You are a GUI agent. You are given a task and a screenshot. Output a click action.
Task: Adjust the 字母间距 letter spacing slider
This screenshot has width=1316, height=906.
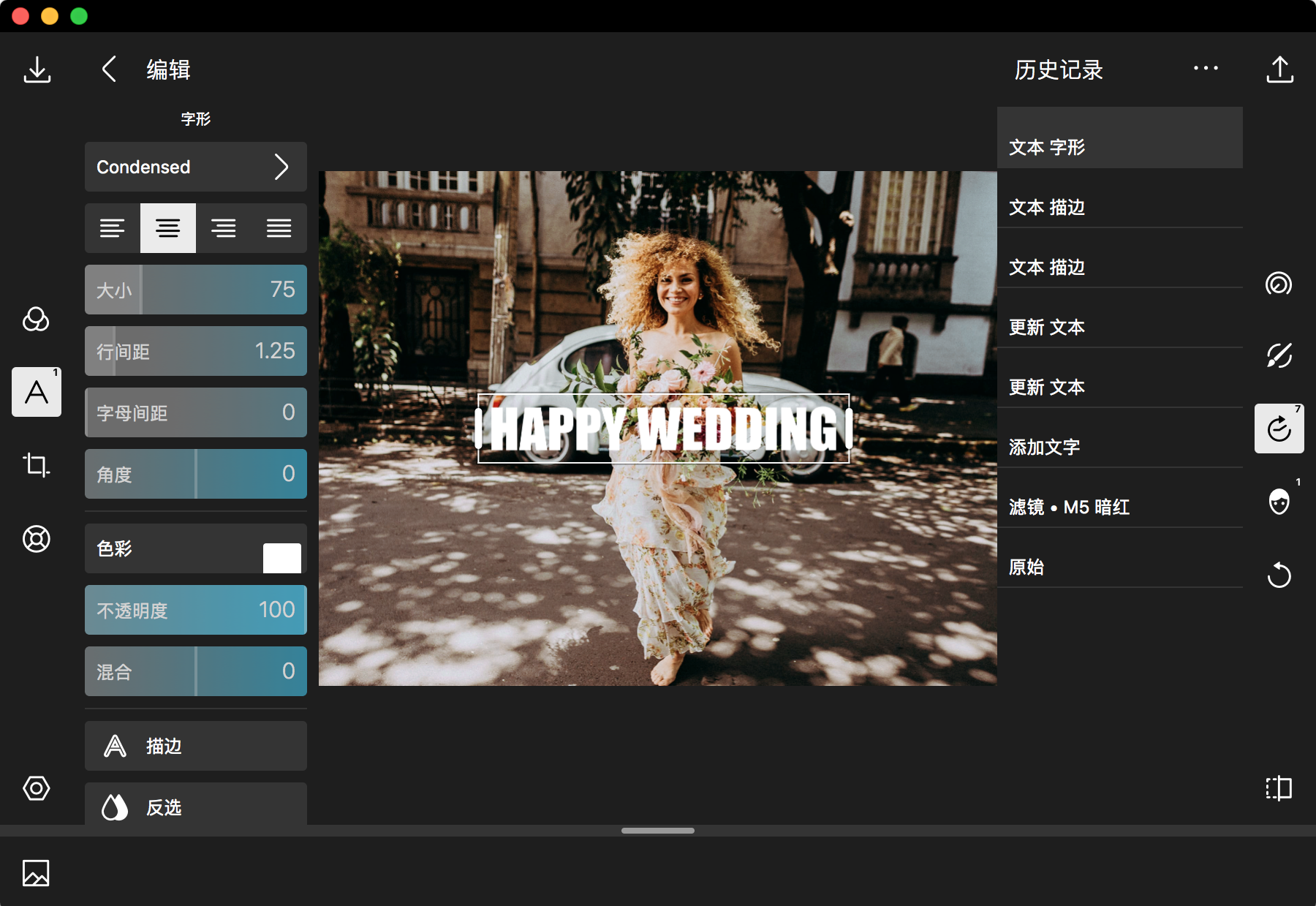point(196,412)
